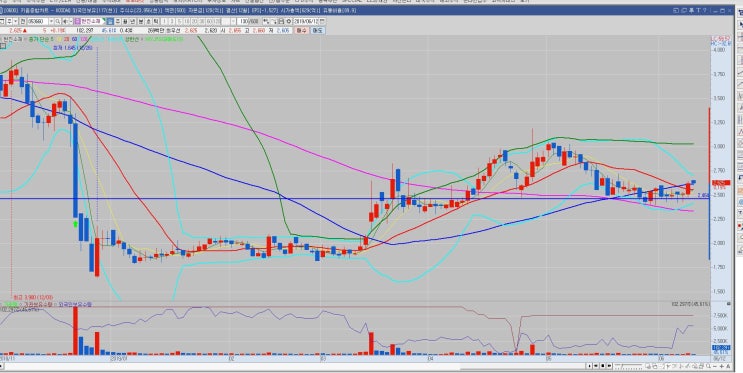
Task: Click the playback speed slider at bottom
Action: click(629, 366)
